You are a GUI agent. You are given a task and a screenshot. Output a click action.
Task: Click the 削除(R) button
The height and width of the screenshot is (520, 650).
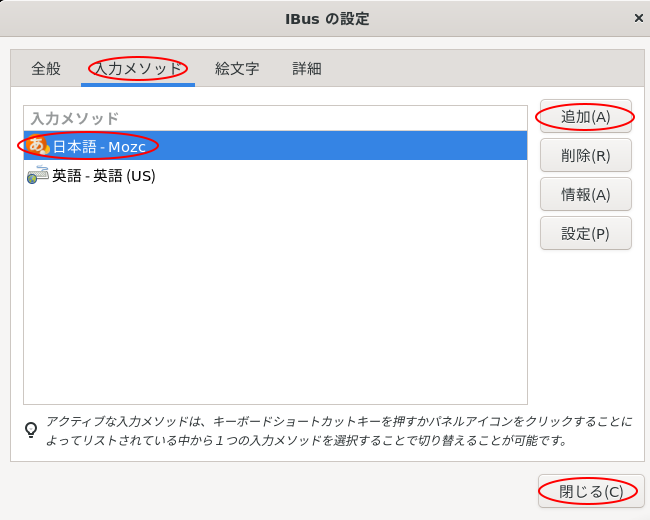[x=585, y=156]
